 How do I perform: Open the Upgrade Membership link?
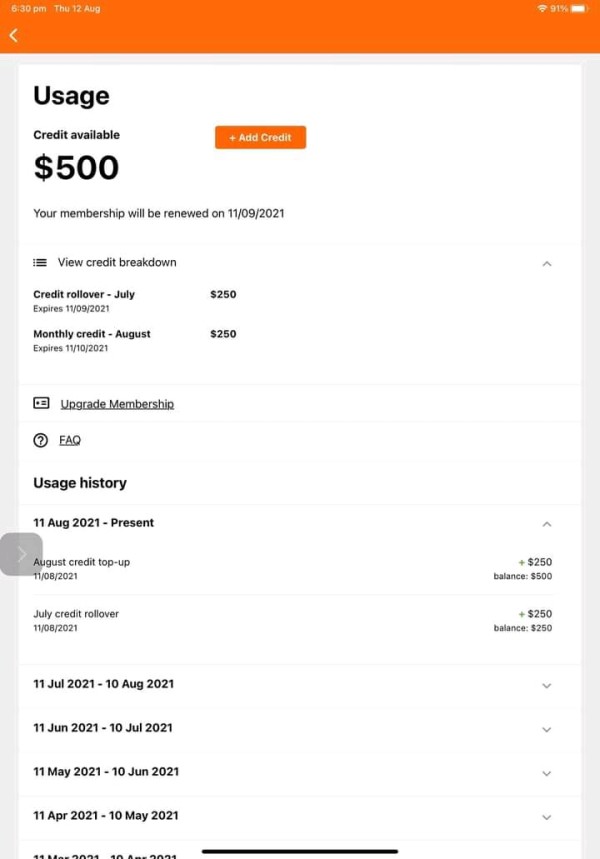(117, 404)
